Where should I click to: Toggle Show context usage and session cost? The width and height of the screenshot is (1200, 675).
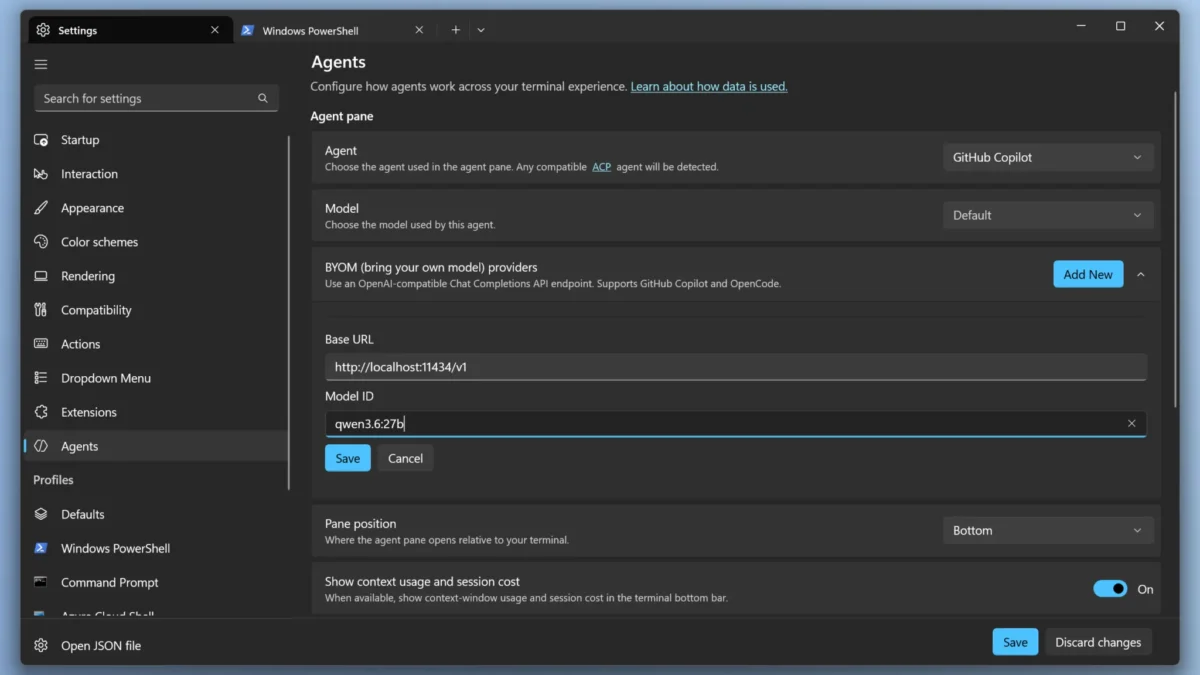1110,589
